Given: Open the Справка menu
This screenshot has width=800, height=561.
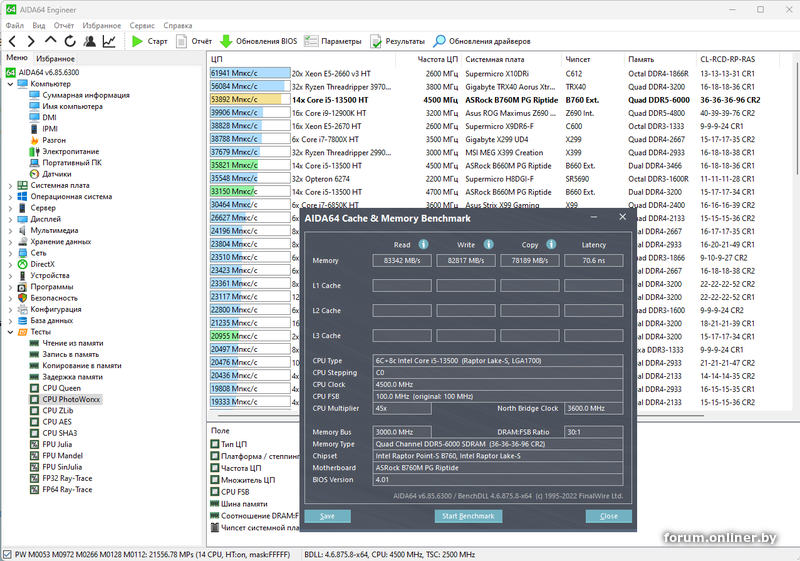Looking at the screenshot, I should tap(178, 26).
